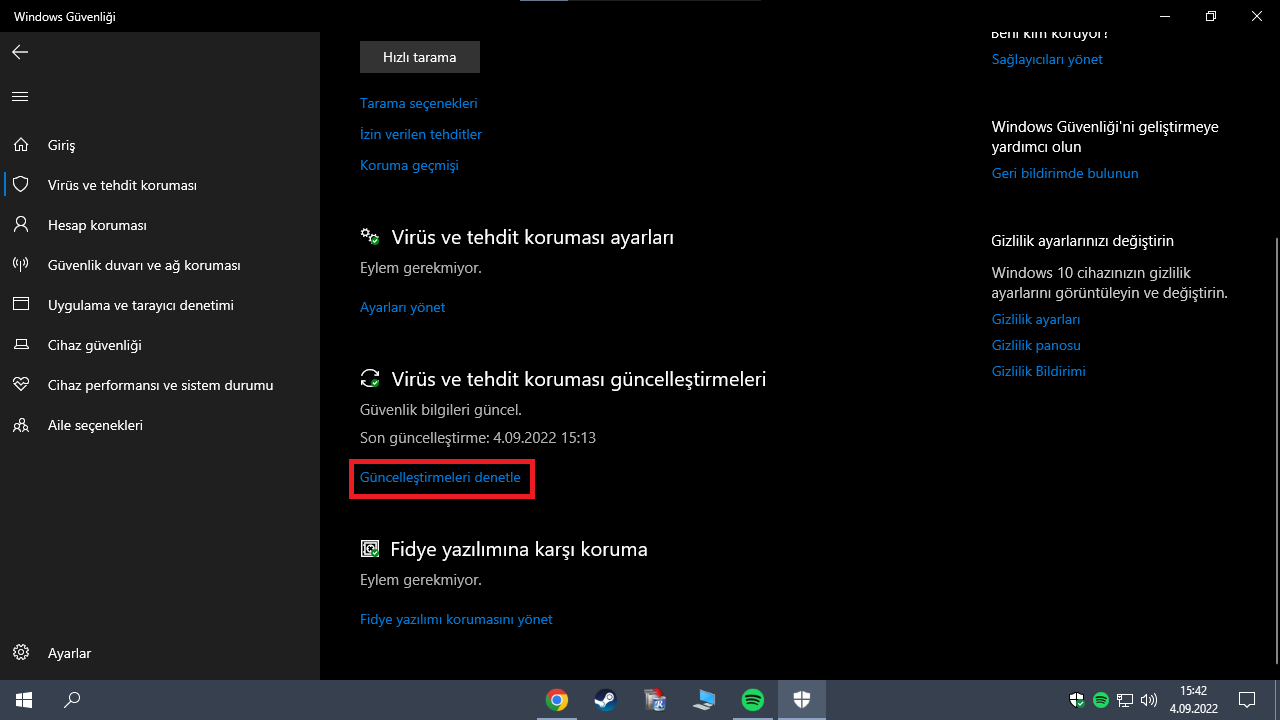Click the Güvenlik bilgileri güncel text

point(441,409)
